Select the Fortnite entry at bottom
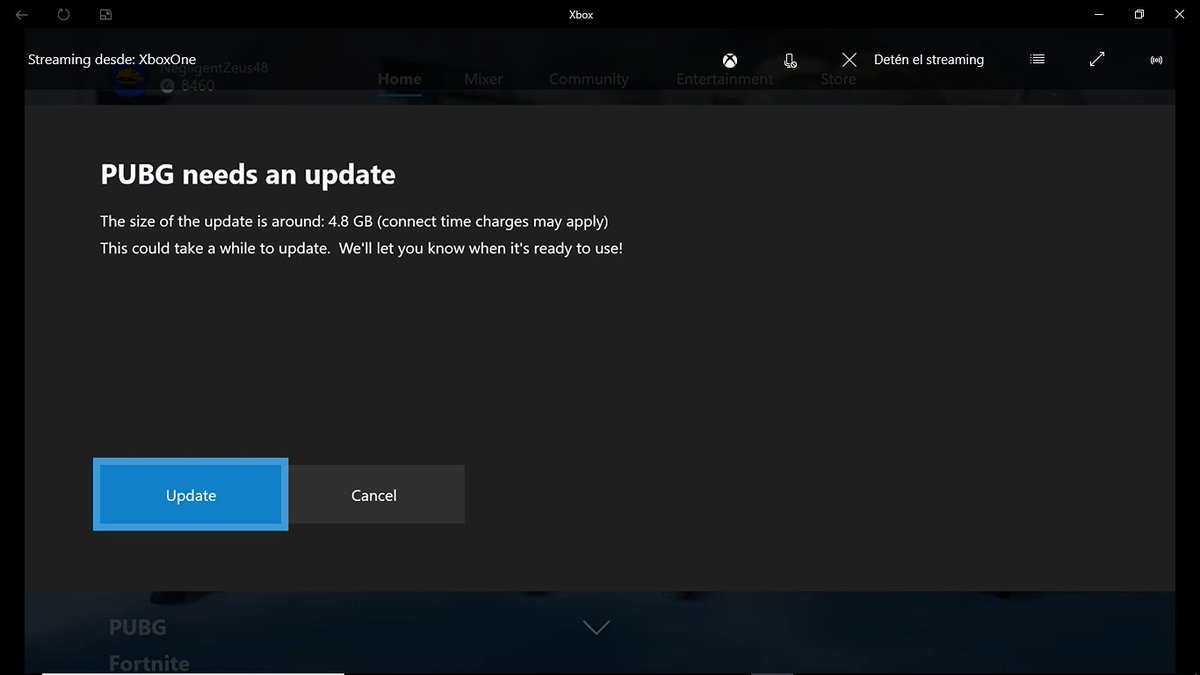 tap(149, 664)
